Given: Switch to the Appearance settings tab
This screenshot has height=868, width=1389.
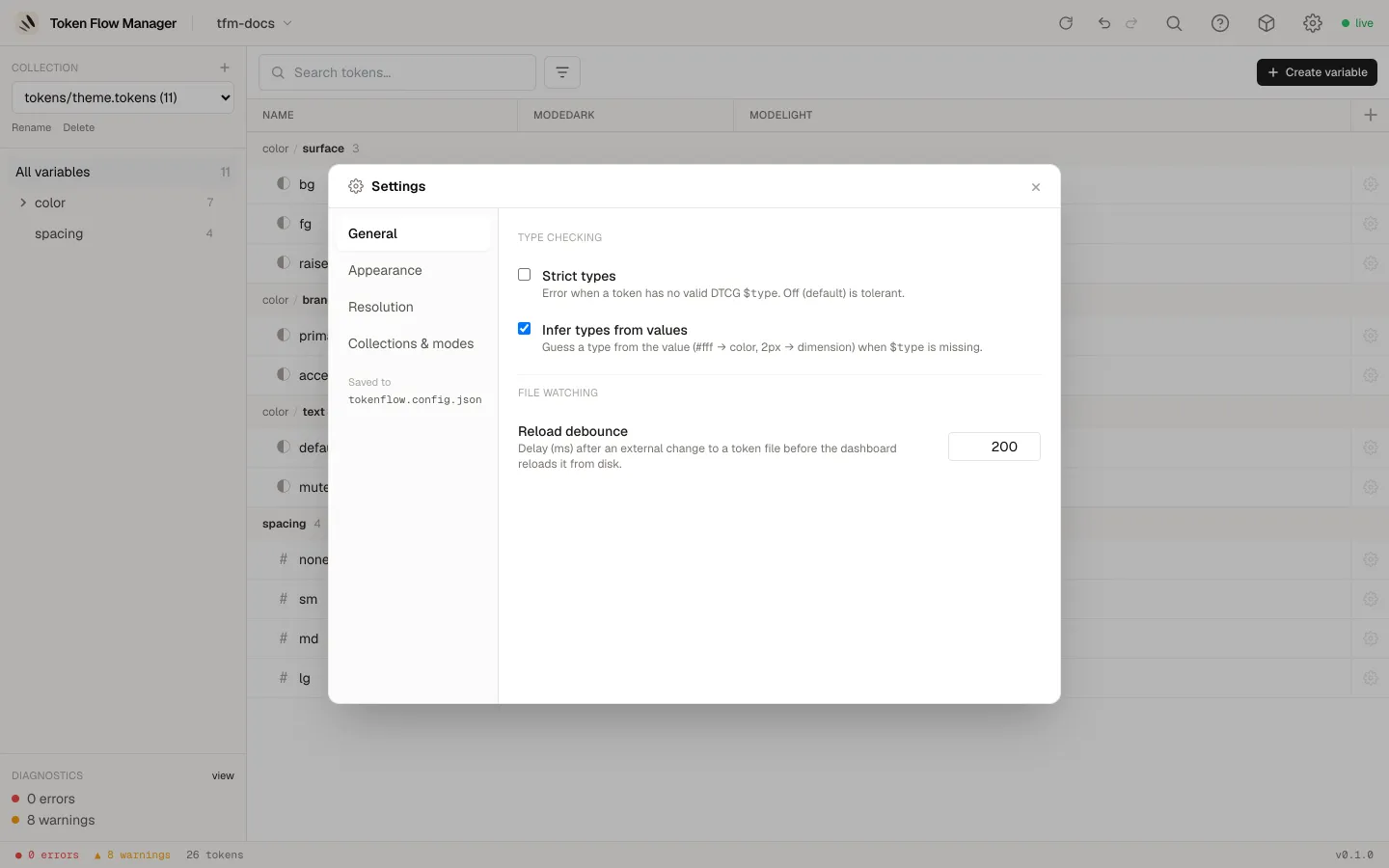Looking at the screenshot, I should (x=413, y=270).
